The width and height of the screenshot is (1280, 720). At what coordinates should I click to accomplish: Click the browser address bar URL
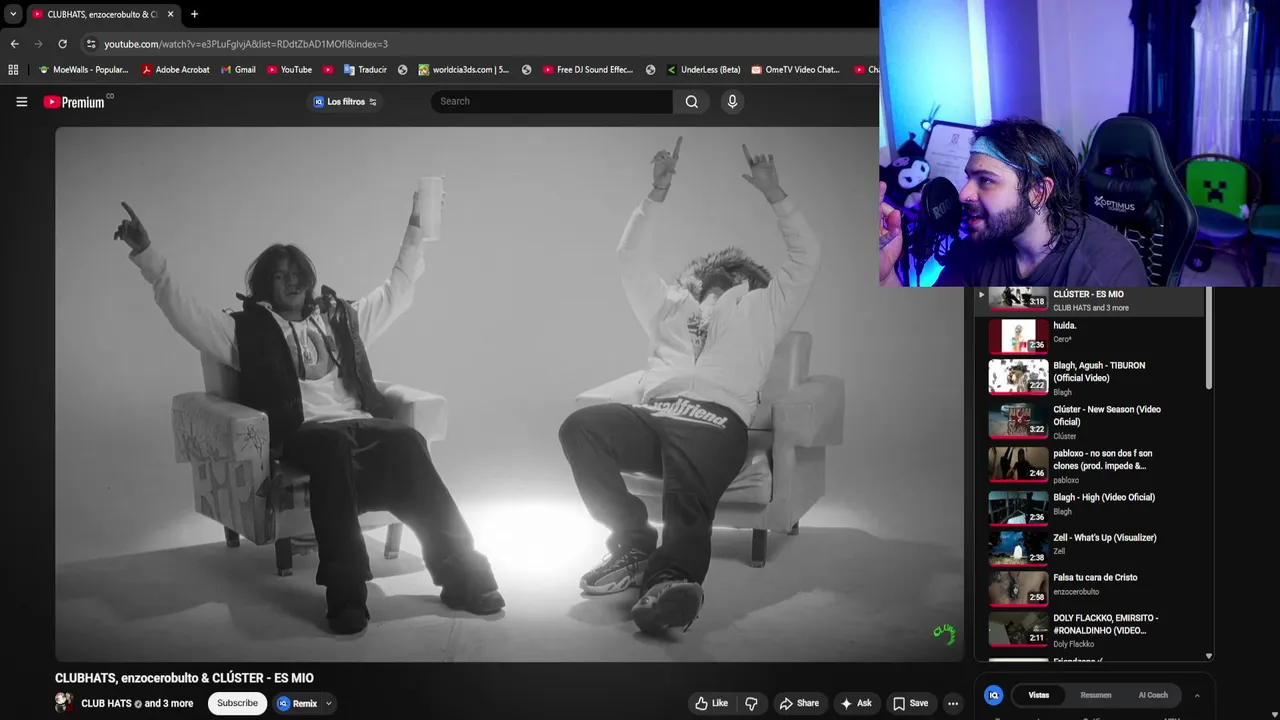pos(245,44)
